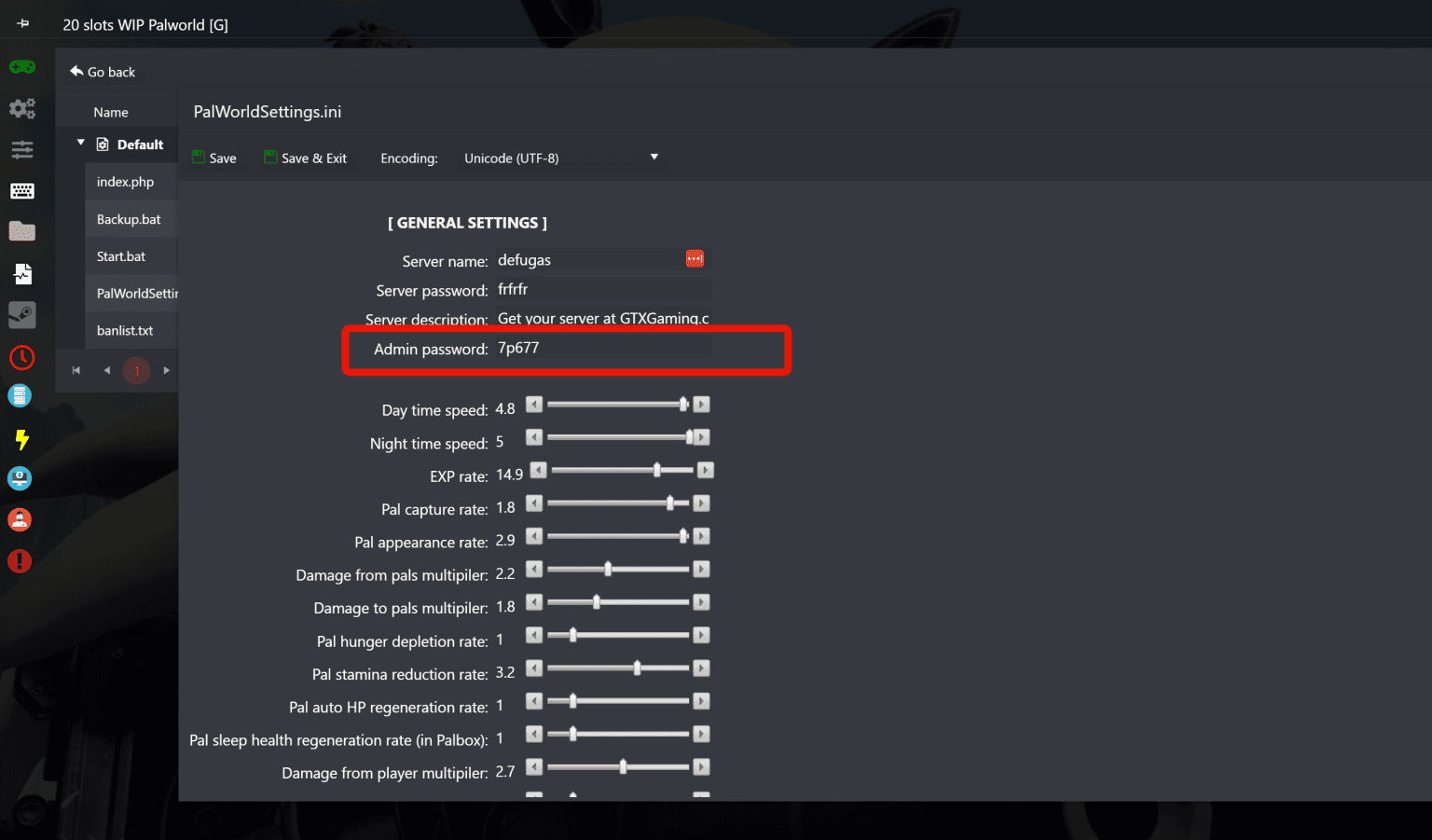Click the Save & Exit button

(x=306, y=158)
